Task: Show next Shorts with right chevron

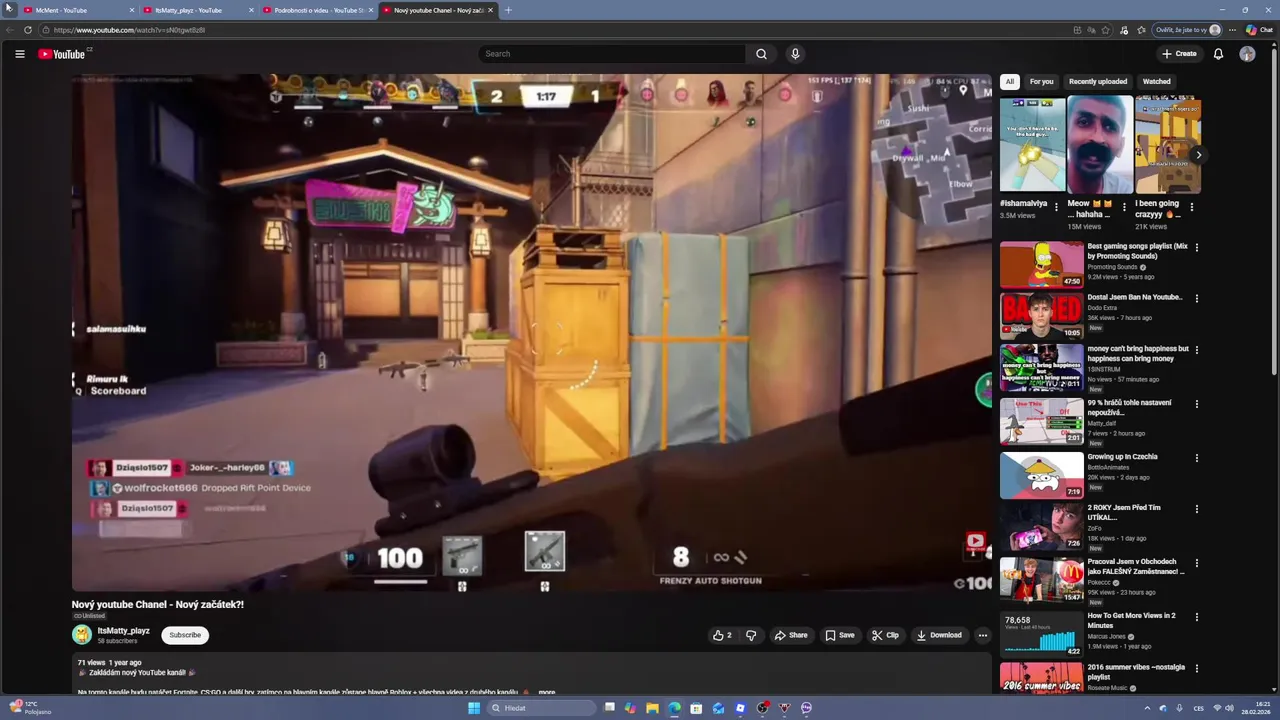Action: (x=1198, y=155)
